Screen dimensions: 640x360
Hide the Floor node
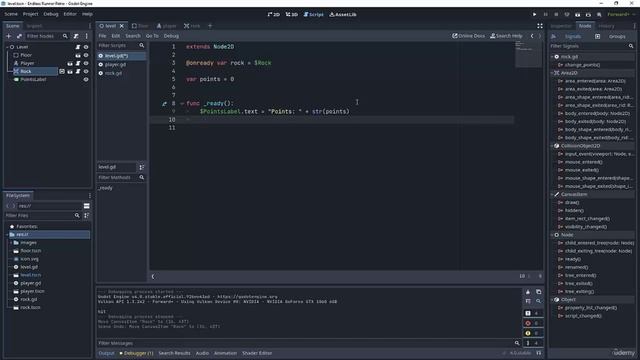[86, 55]
